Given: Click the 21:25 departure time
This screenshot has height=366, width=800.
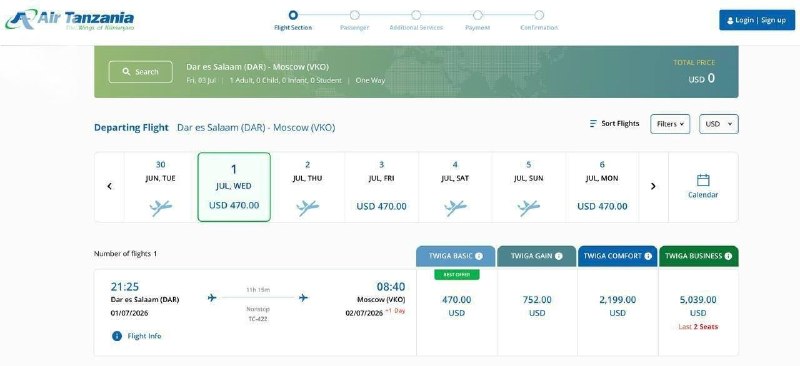Looking at the screenshot, I should point(124,287).
